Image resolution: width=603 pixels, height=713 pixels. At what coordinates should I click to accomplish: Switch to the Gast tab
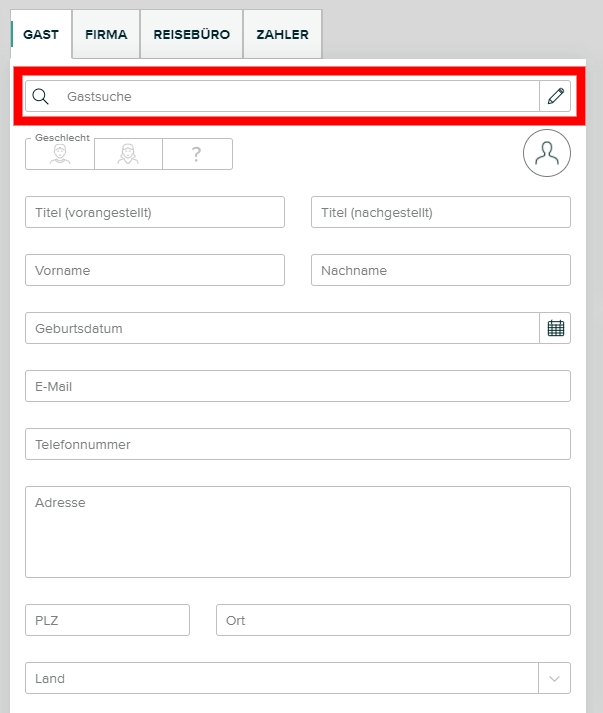[x=41, y=35]
